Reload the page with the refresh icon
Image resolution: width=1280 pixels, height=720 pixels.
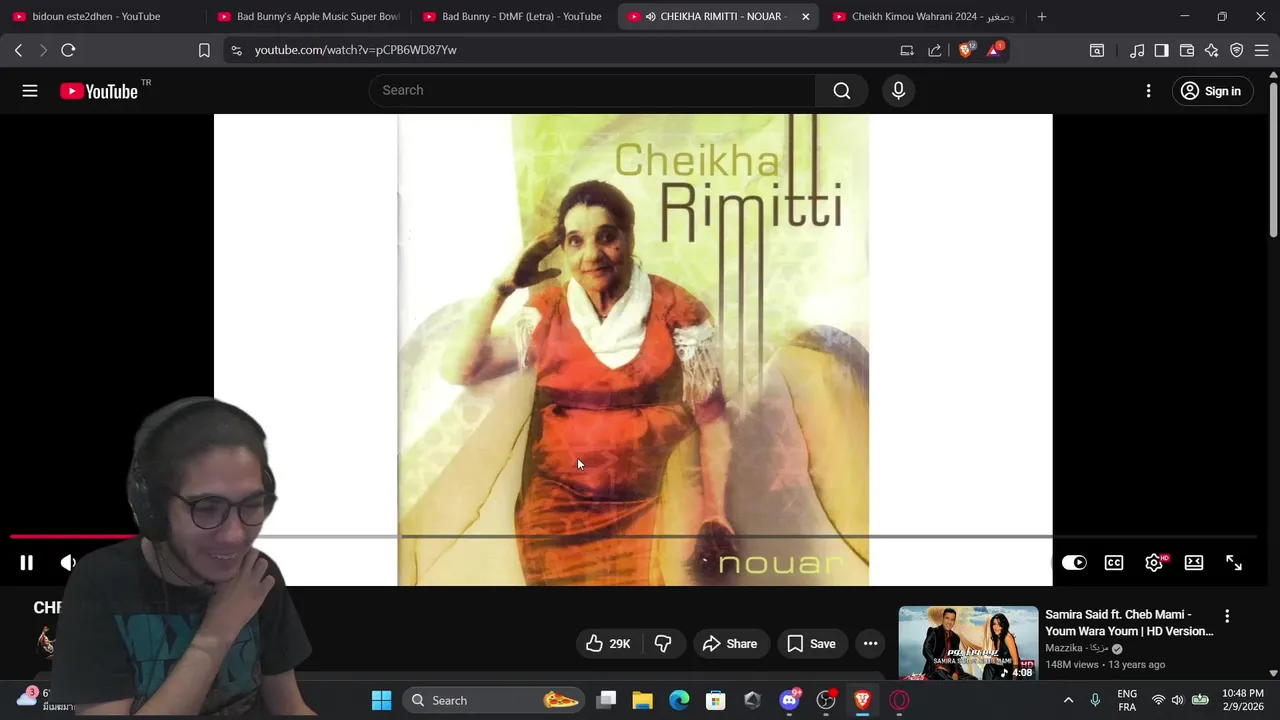pyautogui.click(x=68, y=50)
